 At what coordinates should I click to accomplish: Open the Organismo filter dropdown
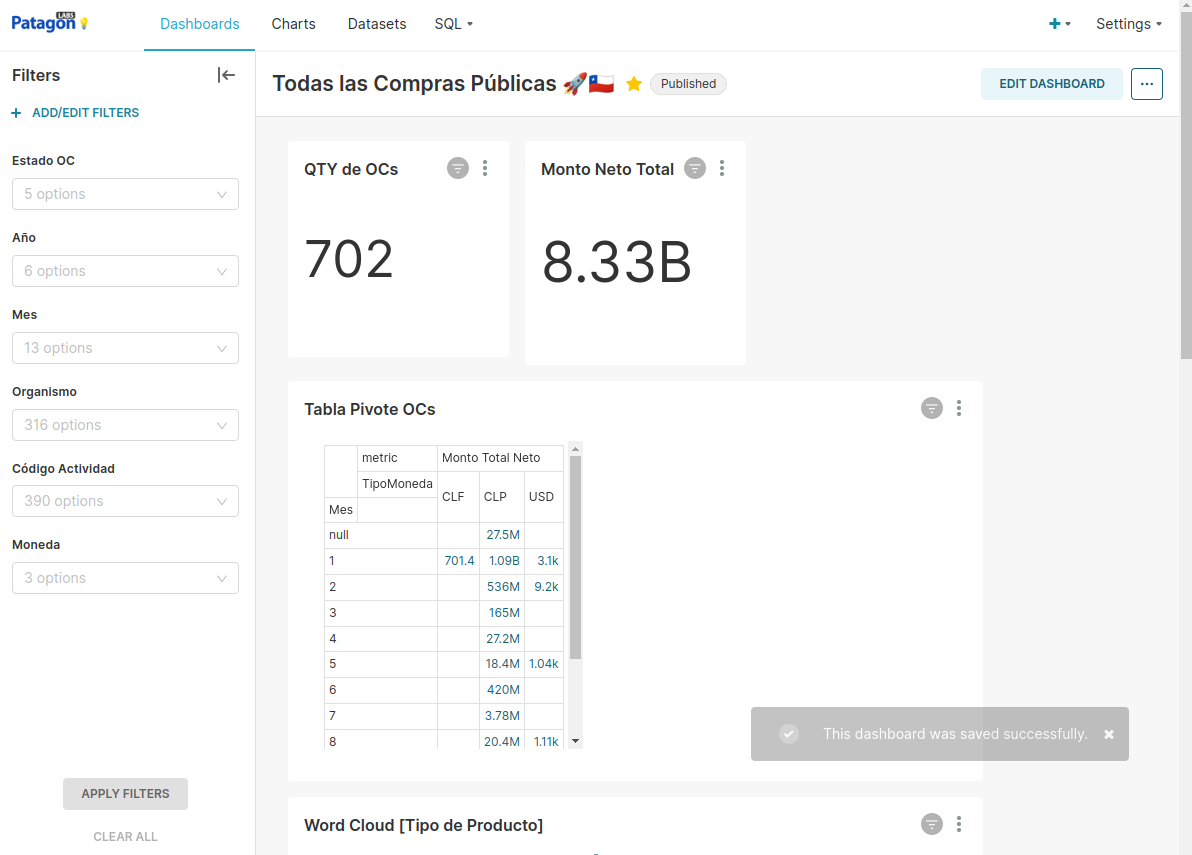click(x=125, y=425)
